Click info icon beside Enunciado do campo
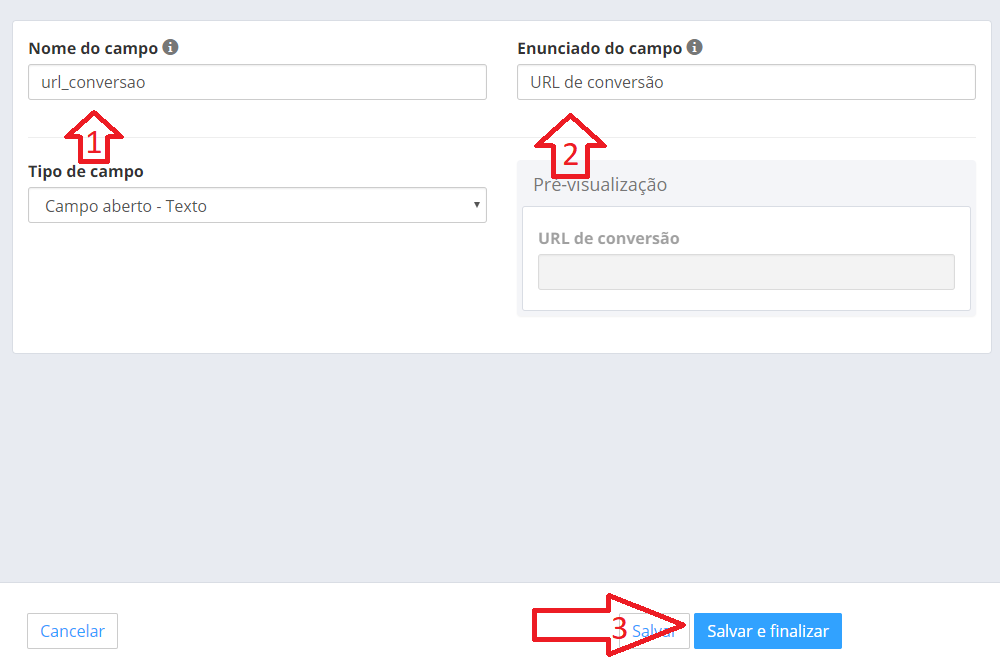Viewport: 1000px width, 662px height. pyautogui.click(x=695, y=47)
